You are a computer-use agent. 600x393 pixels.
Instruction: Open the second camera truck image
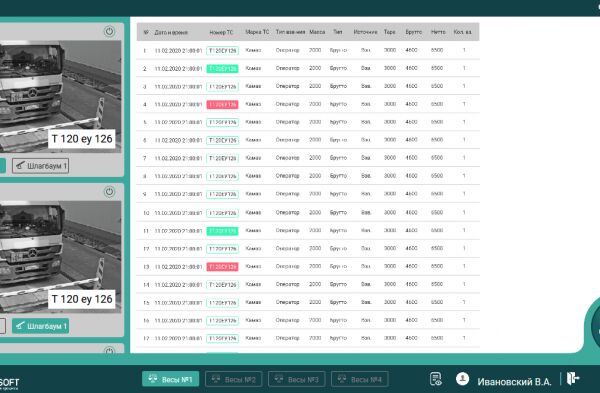click(60, 257)
